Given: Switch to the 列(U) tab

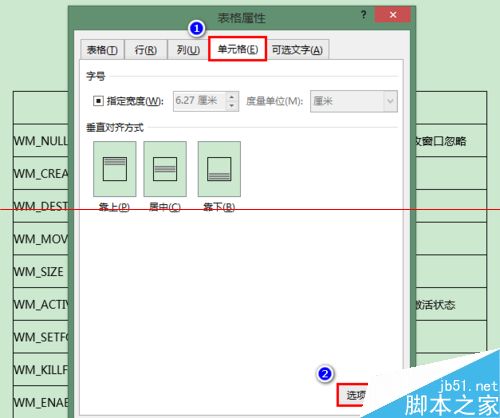Looking at the screenshot, I should point(188,50).
